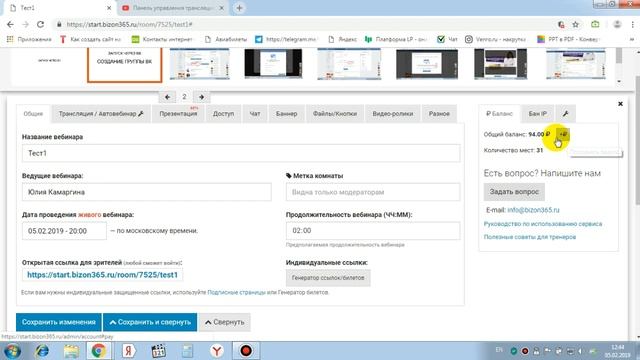Image resolution: width=640 pixels, height=360 pixels.
Task: Open the Разное tab
Action: coord(439,114)
